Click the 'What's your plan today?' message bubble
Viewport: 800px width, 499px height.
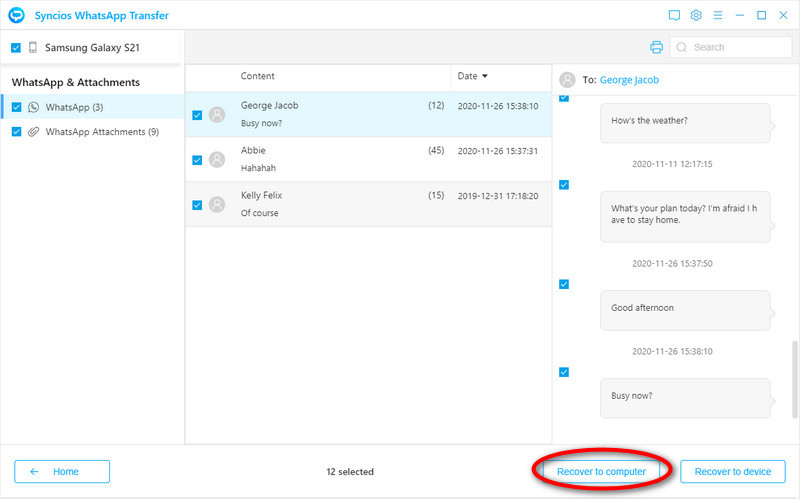pos(685,216)
